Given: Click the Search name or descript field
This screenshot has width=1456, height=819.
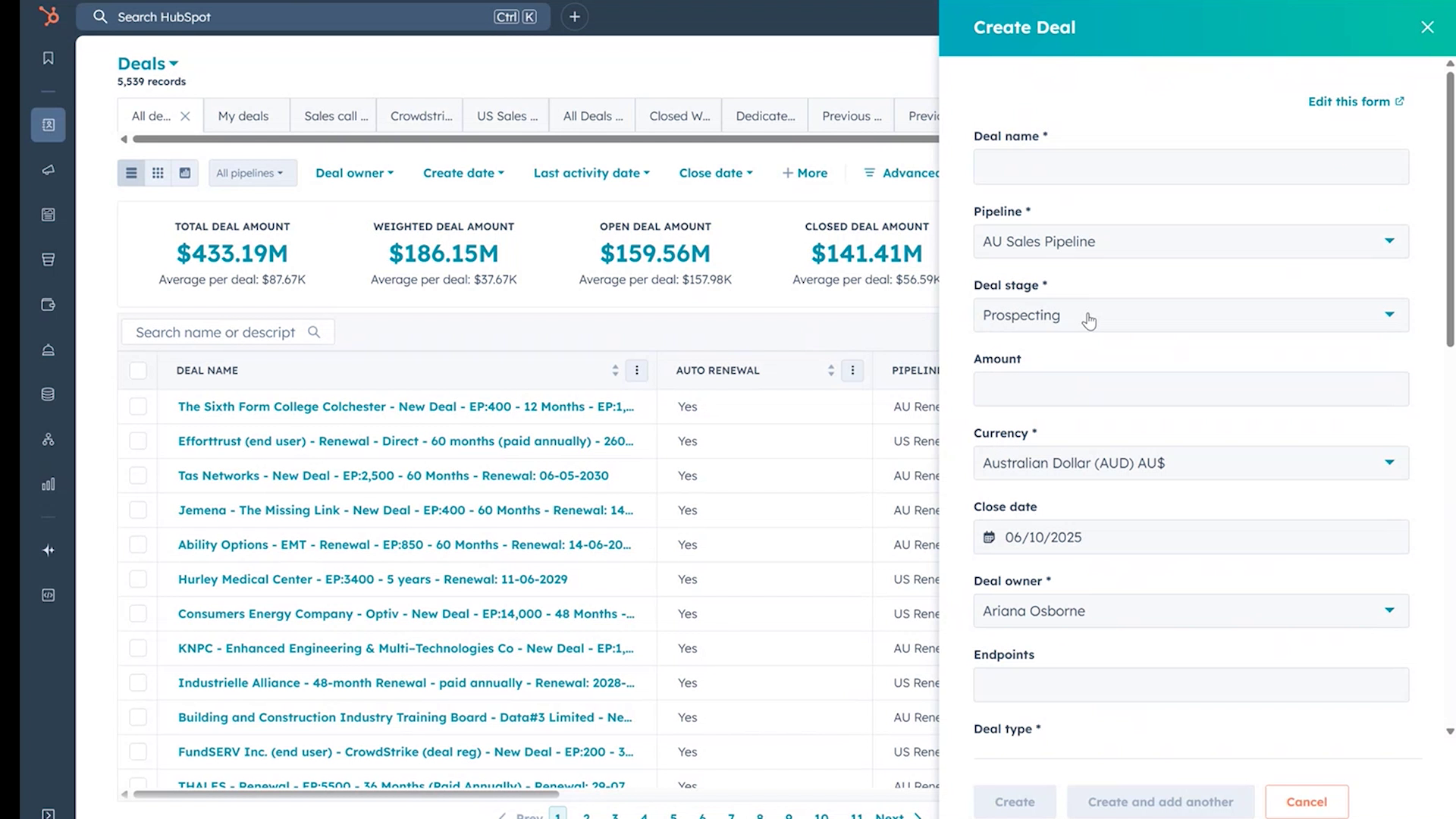Looking at the screenshot, I should tap(227, 331).
